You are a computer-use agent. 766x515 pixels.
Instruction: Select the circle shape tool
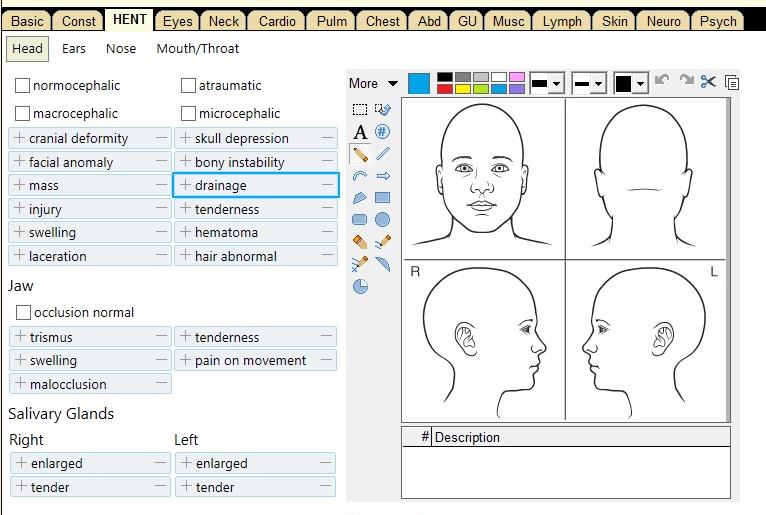tap(382, 220)
